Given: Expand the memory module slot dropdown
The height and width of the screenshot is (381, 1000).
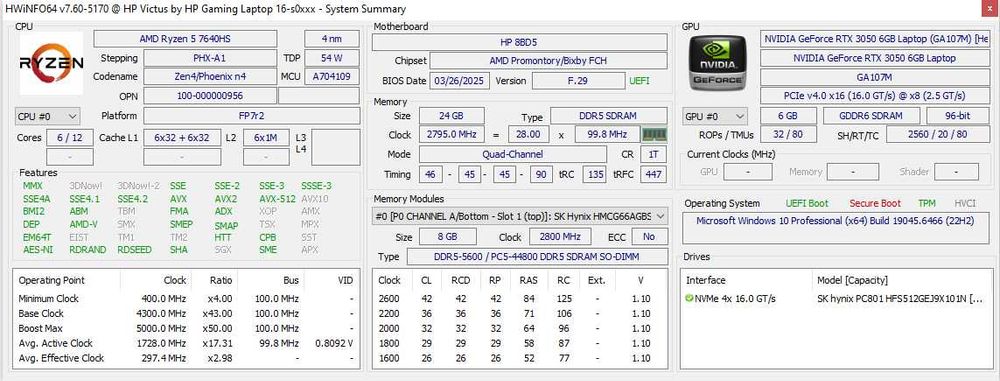Looking at the screenshot, I should 520,216.
